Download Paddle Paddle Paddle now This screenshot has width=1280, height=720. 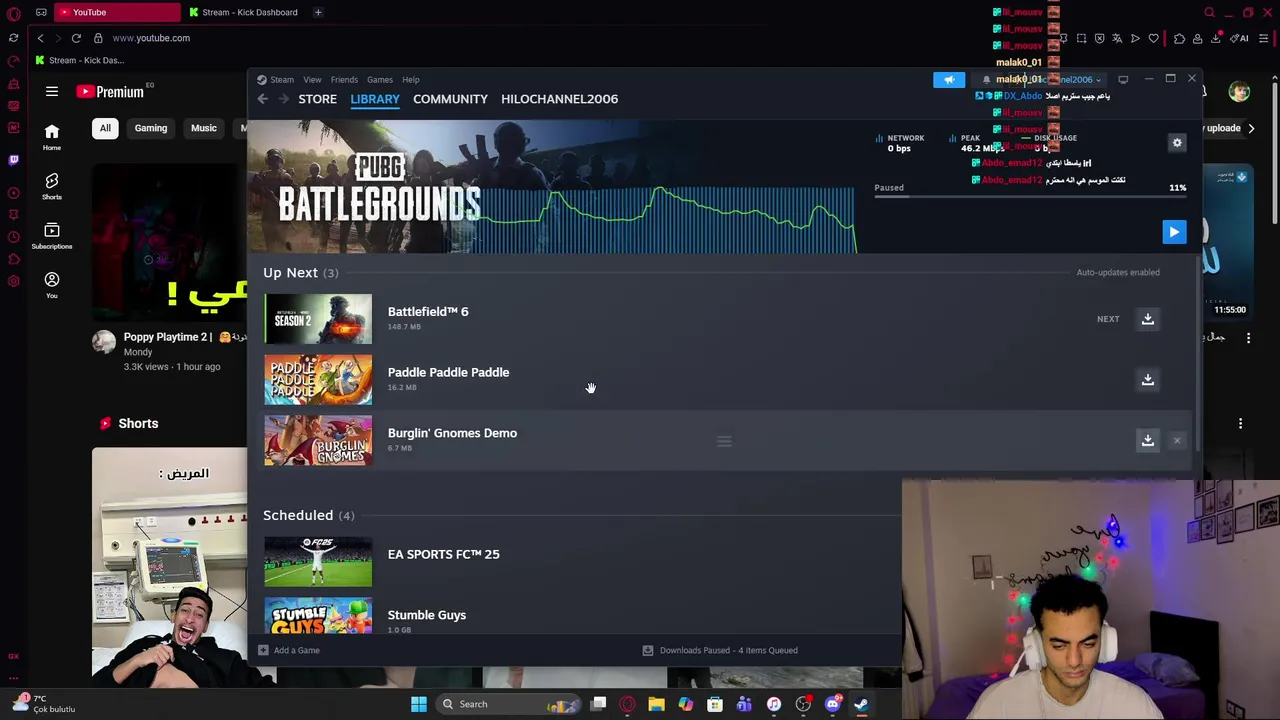(x=1148, y=380)
